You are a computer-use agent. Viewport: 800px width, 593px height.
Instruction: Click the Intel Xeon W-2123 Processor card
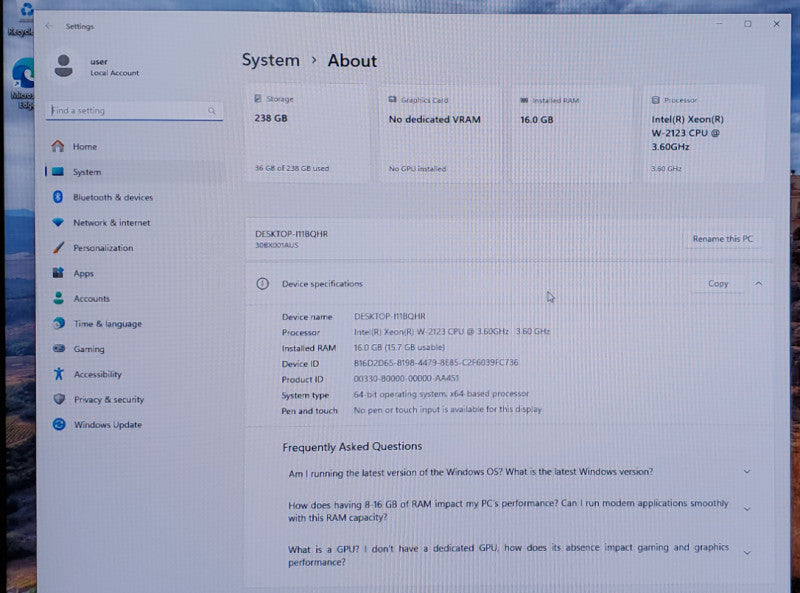point(704,134)
